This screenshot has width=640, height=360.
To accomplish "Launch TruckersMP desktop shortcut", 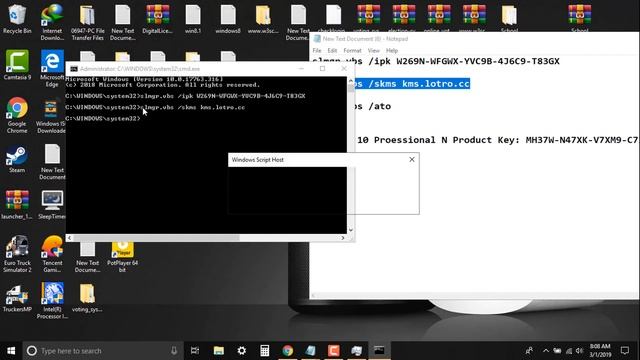I will point(17,298).
